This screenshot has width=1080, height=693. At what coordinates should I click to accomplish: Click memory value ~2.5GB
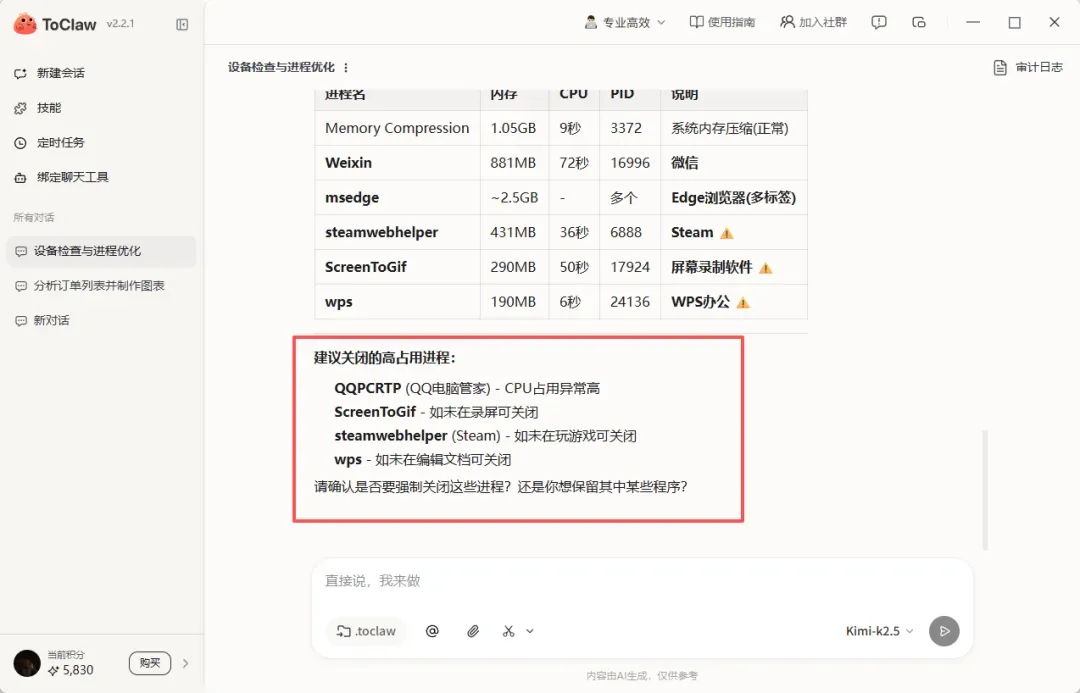point(514,198)
